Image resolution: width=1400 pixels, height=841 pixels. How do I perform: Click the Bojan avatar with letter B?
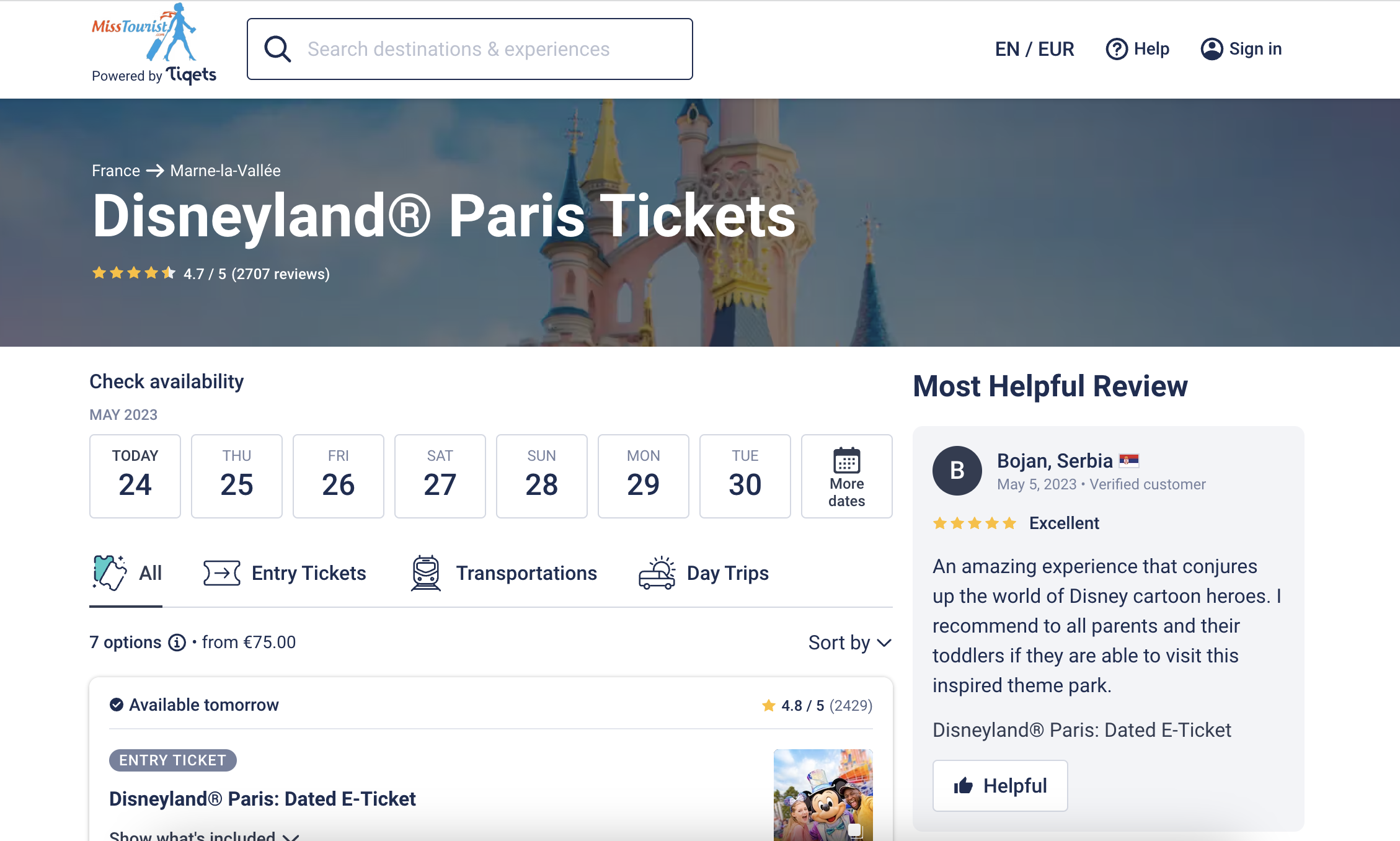[957, 471]
